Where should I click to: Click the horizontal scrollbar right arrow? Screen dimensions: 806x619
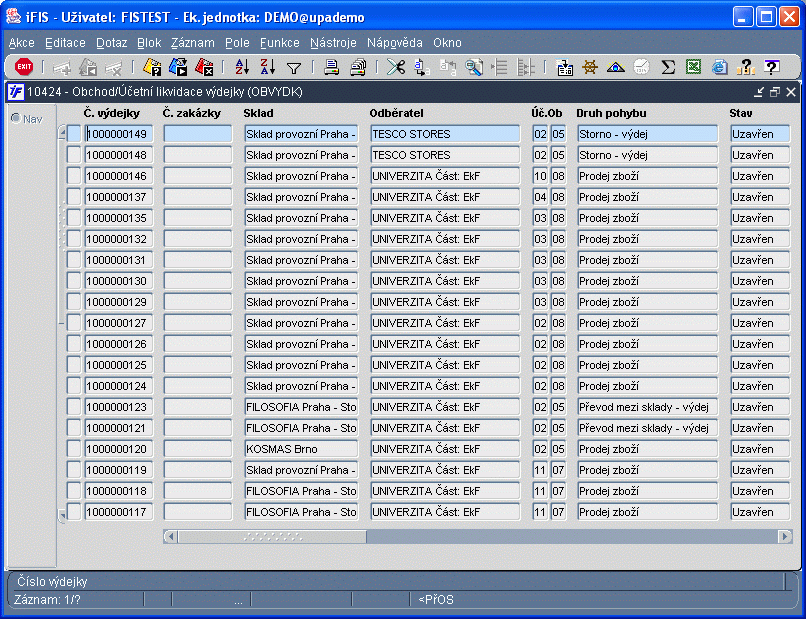coord(785,537)
